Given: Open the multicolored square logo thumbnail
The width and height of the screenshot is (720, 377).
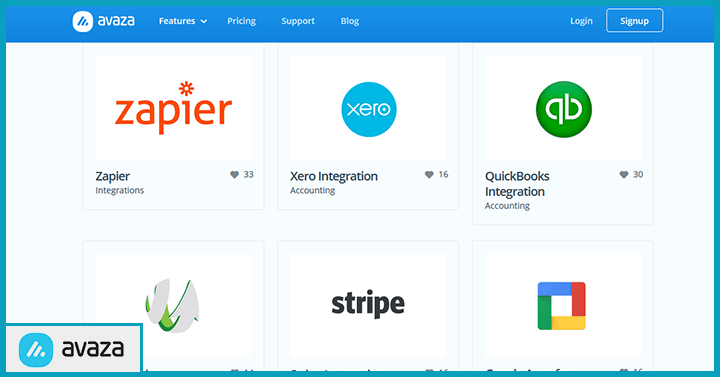Looking at the screenshot, I should [563, 305].
